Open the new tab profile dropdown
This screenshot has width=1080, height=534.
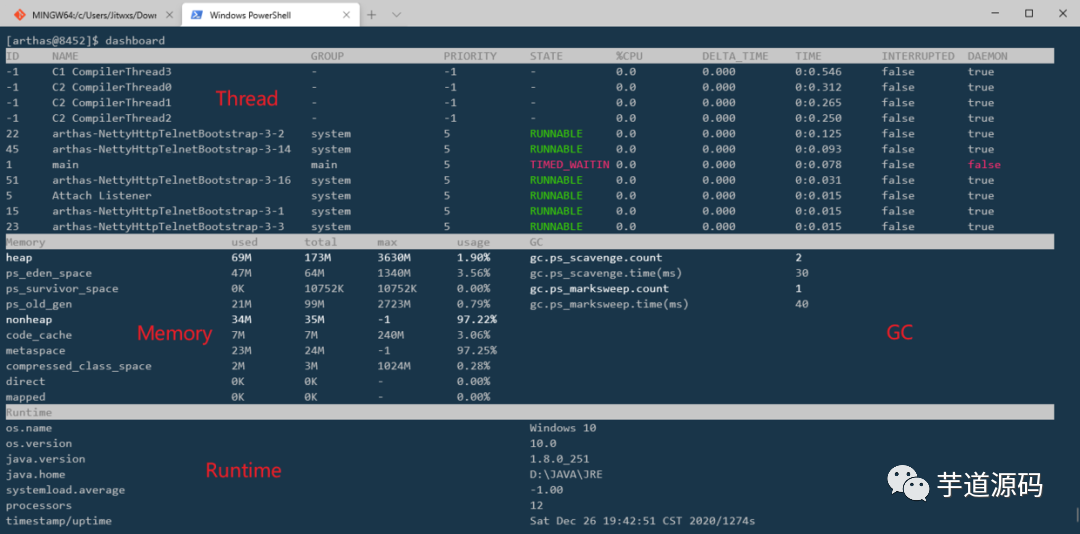(396, 14)
